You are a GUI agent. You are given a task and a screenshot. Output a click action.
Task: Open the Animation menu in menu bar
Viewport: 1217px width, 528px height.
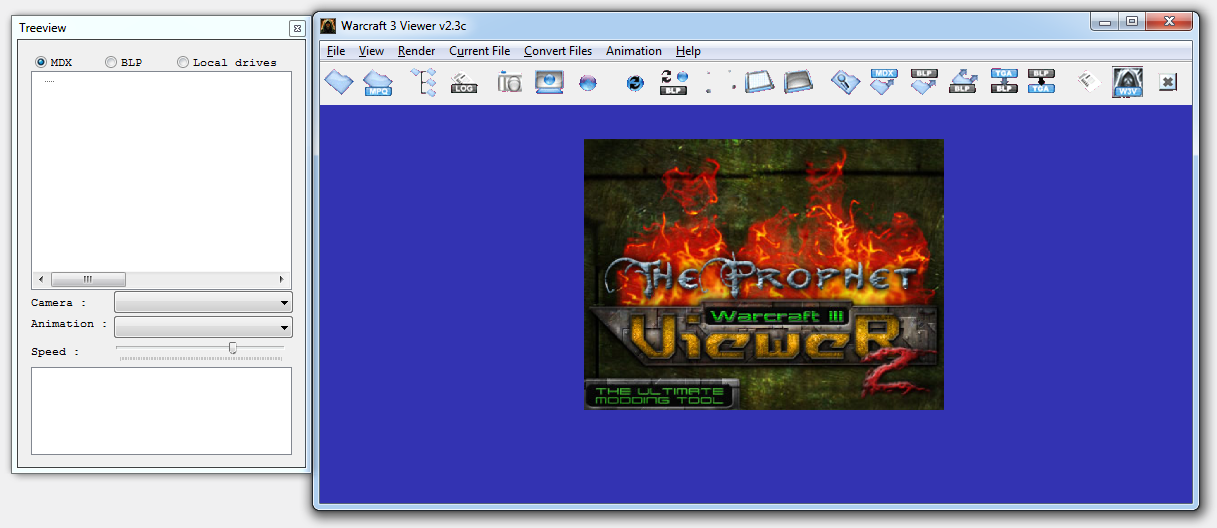(634, 51)
